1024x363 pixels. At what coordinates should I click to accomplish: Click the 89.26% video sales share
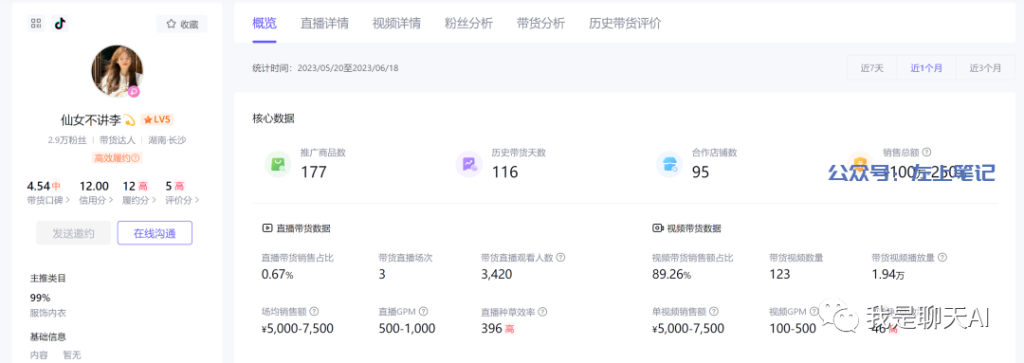click(671, 274)
